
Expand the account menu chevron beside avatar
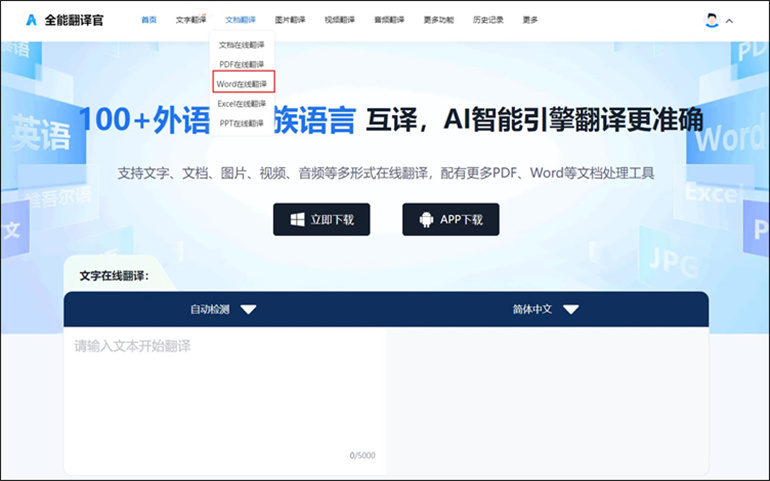(729, 21)
